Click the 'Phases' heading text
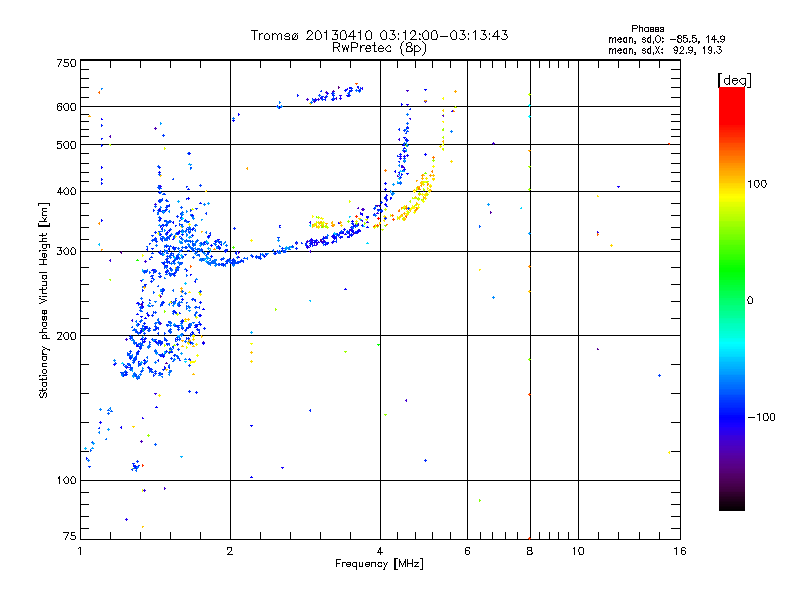This screenshot has height=600, width=800. tap(647, 29)
